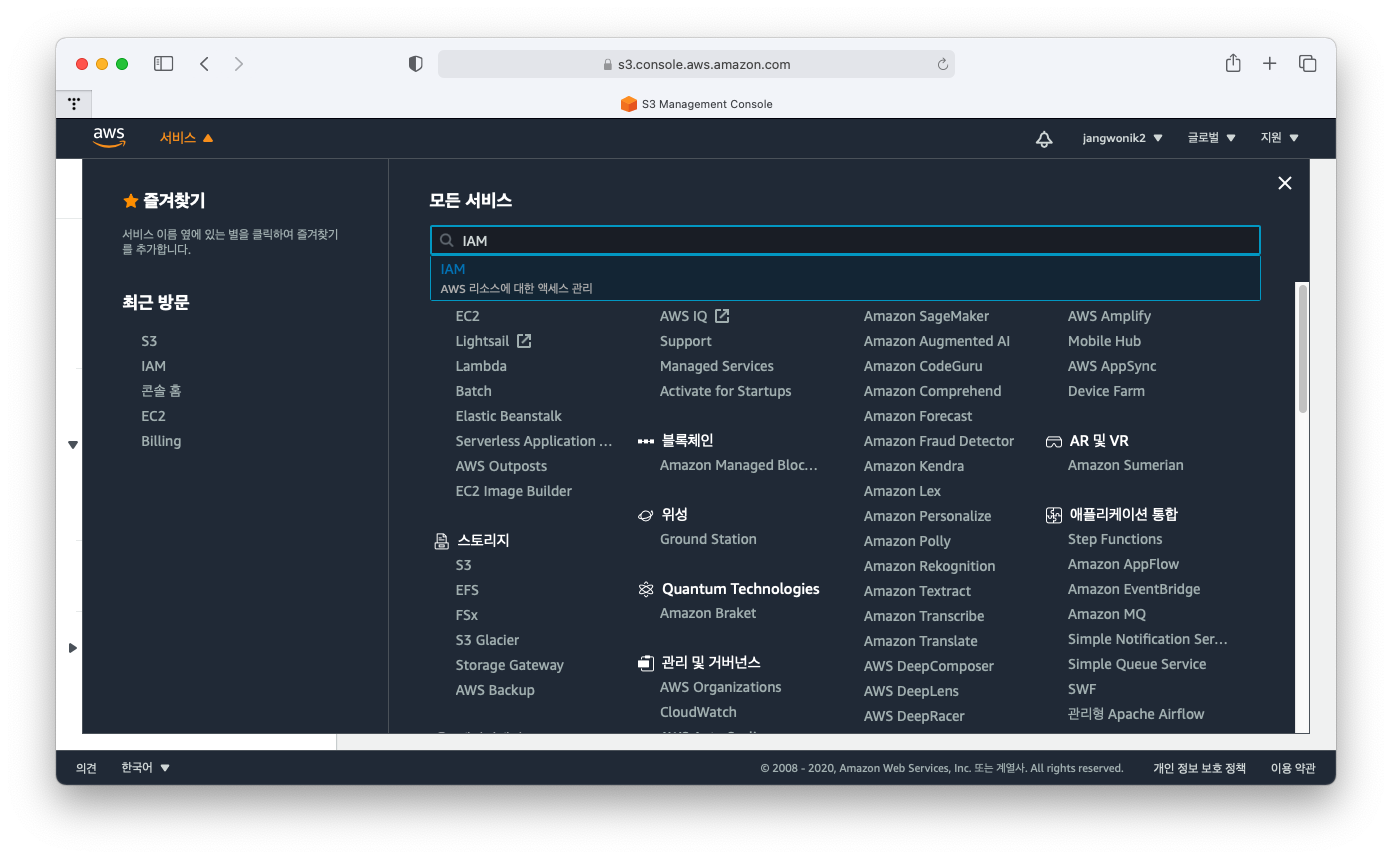Open IAM from recently visited

coord(153,366)
